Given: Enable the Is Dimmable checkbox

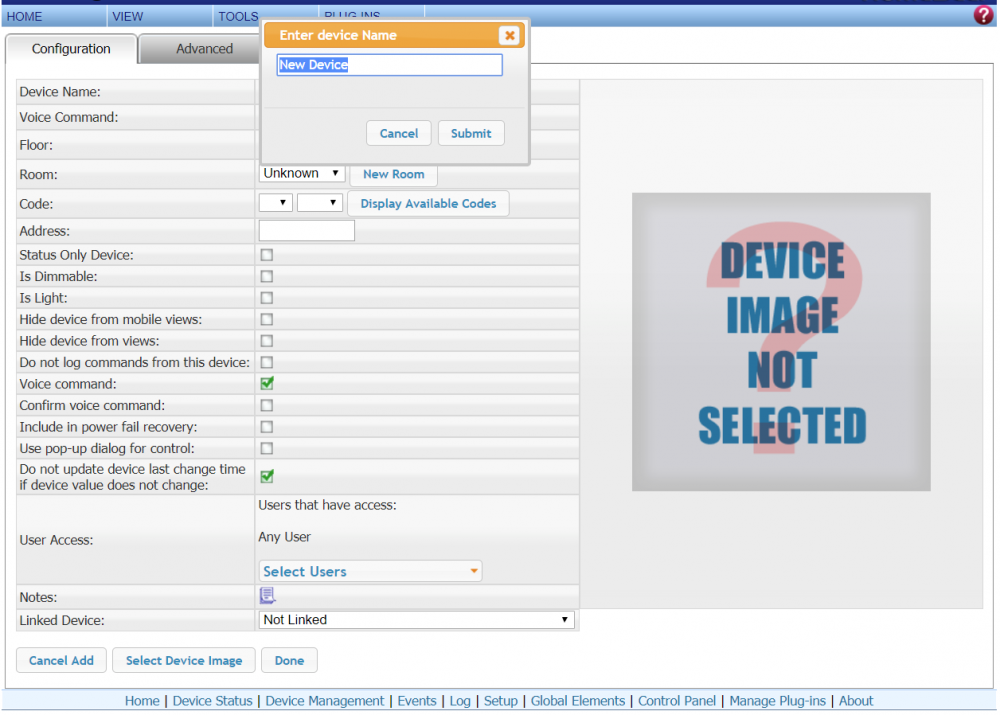Looking at the screenshot, I should point(267,276).
